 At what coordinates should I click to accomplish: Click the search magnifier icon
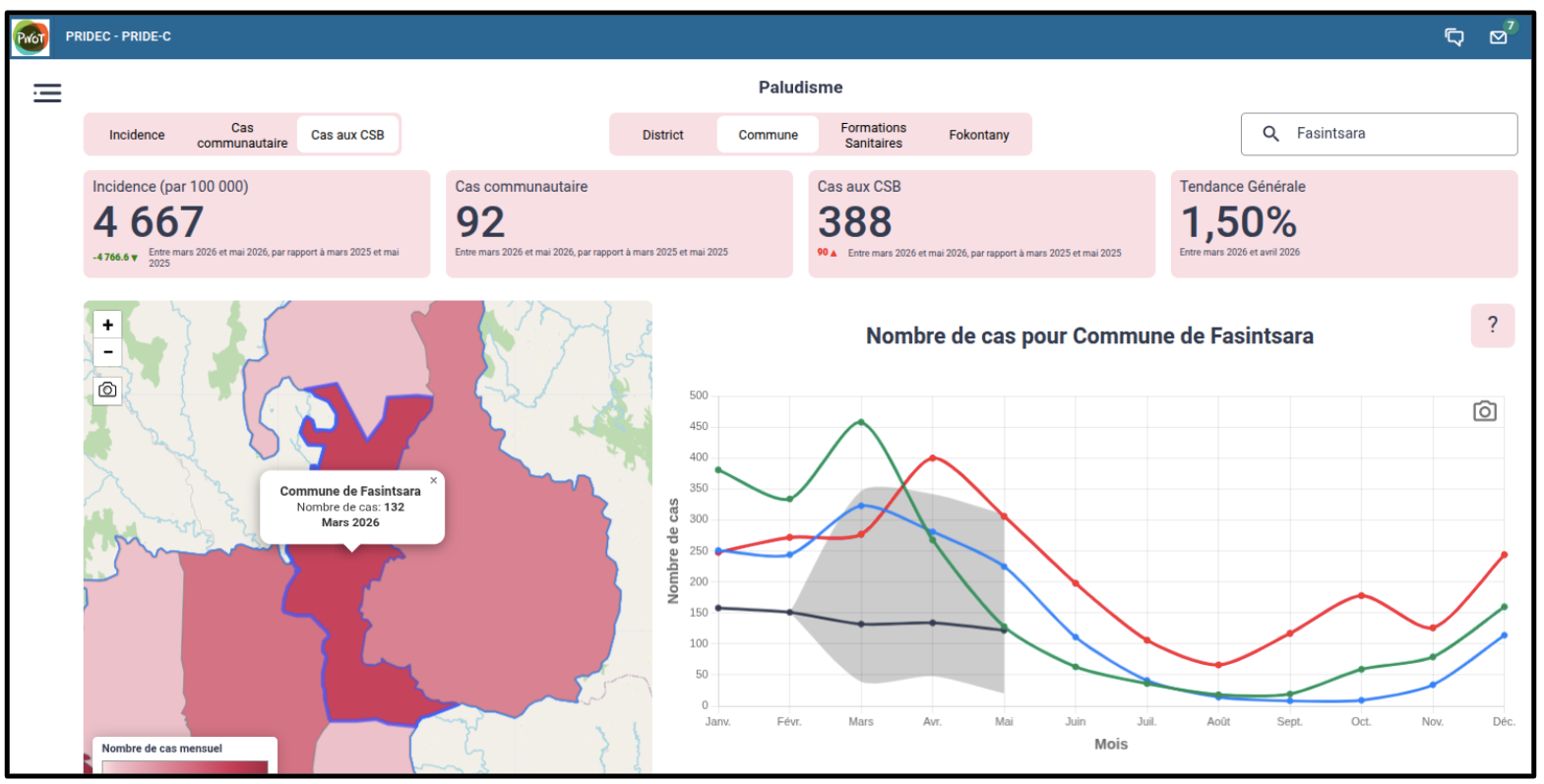point(1270,134)
